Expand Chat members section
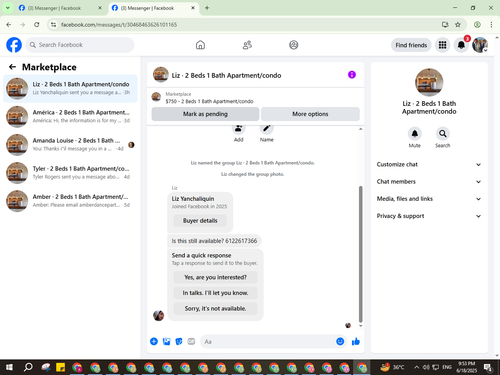Screen dimensions: 500x375 429,182
